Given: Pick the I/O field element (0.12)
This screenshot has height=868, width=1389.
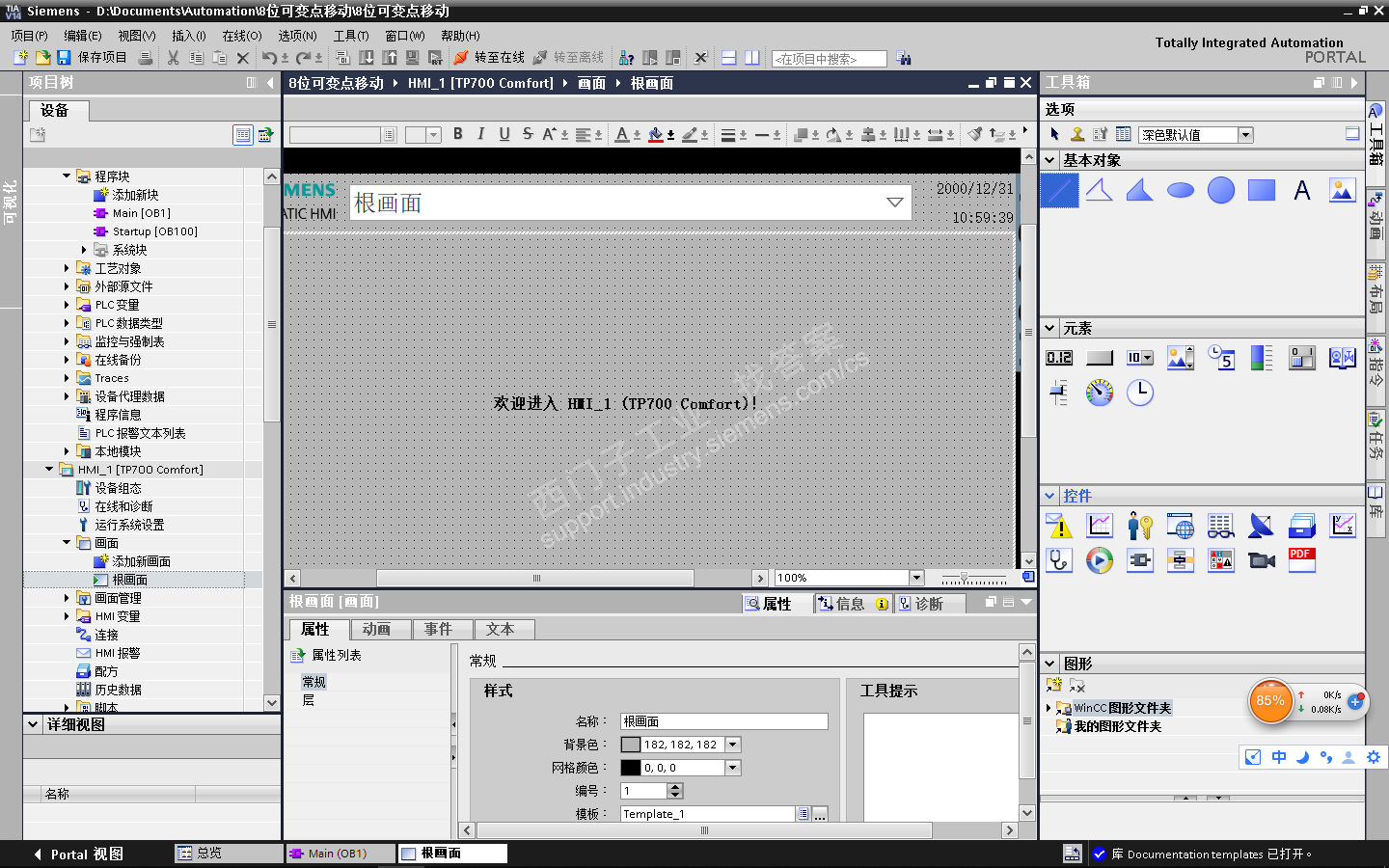Looking at the screenshot, I should tap(1059, 358).
